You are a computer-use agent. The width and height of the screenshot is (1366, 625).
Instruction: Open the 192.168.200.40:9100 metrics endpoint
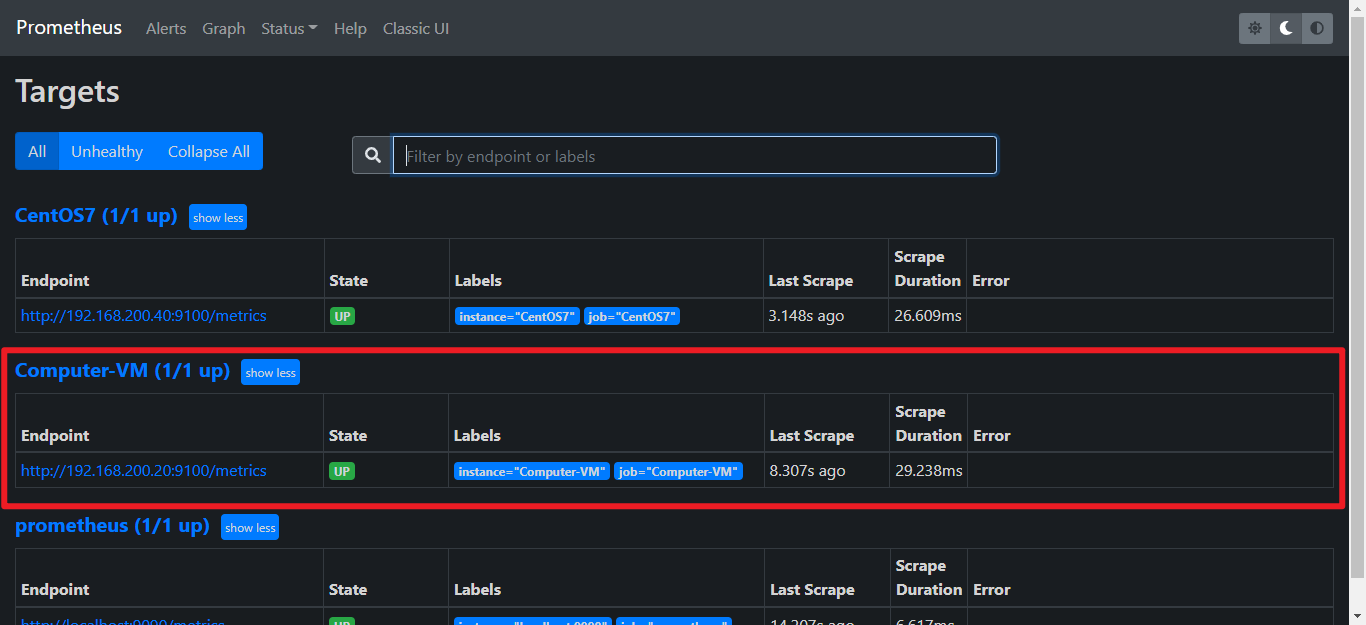coord(144,315)
